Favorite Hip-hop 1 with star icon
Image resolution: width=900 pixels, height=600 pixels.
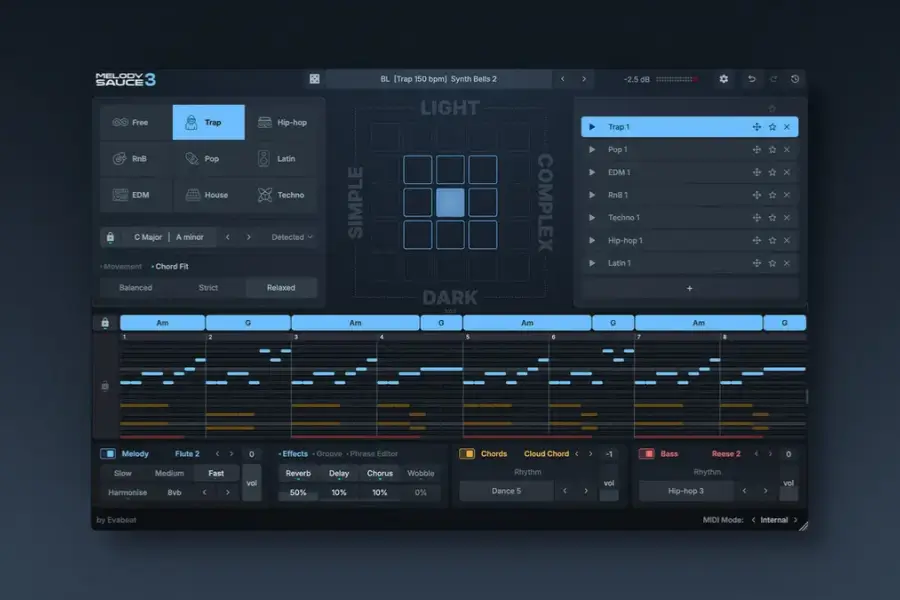point(773,241)
